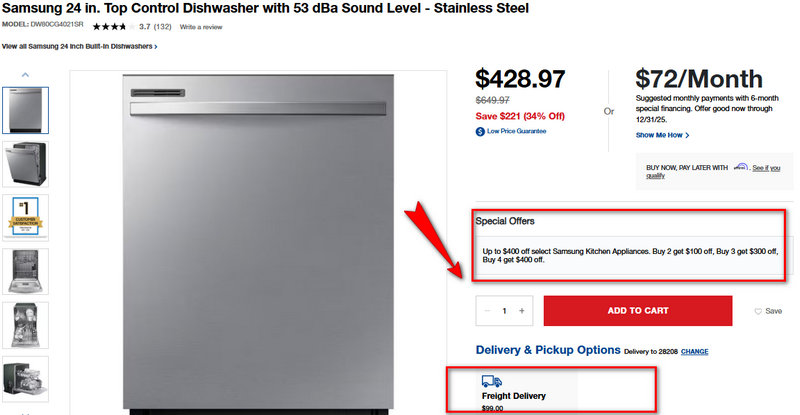Click the Write a review link

(x=201, y=26)
